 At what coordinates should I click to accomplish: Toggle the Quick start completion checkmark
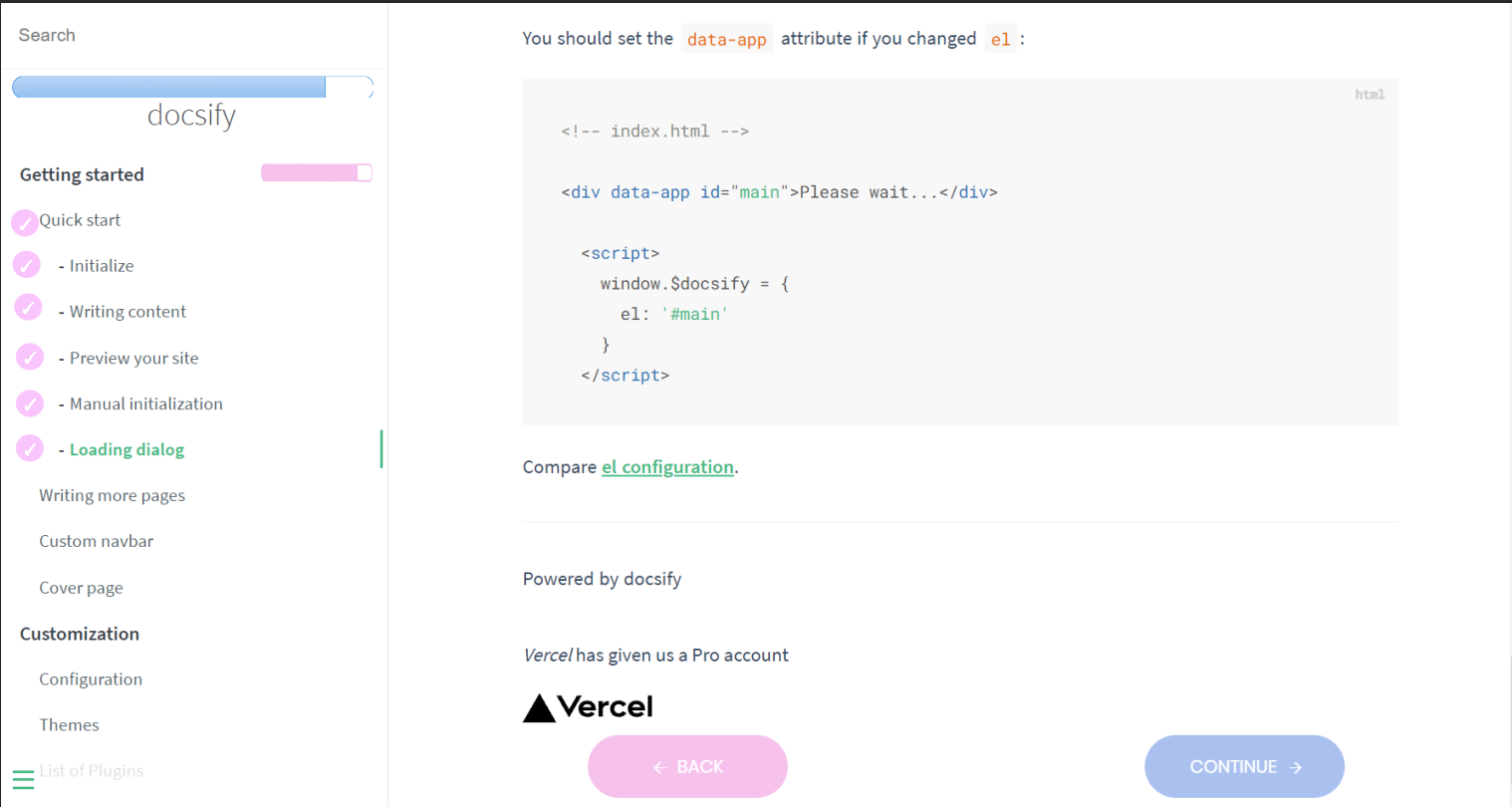pyautogui.click(x=25, y=222)
